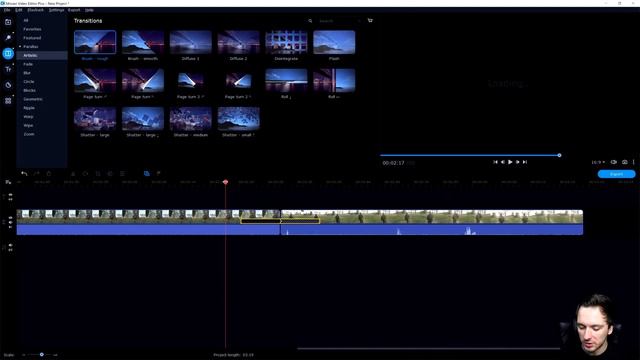
Task: Select the Shatter - medium transition thumbnail
Action: tap(191, 119)
